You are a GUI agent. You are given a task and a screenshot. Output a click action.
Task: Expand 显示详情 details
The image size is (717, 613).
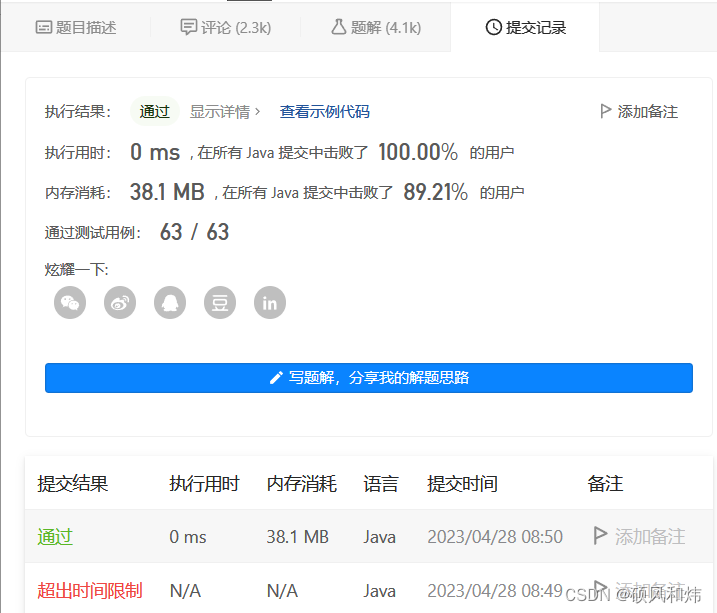pos(225,112)
